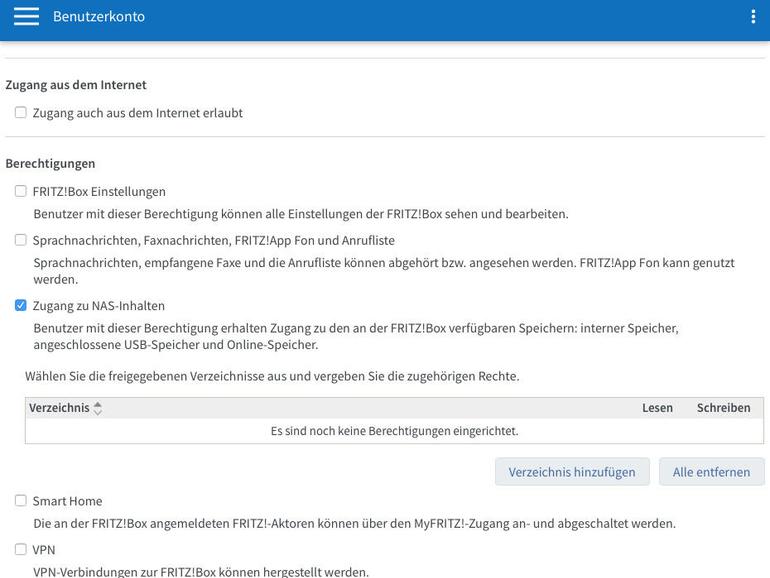Viewport: 770px width, 578px height.
Task: Click the Lesen column header
Action: [657, 408]
